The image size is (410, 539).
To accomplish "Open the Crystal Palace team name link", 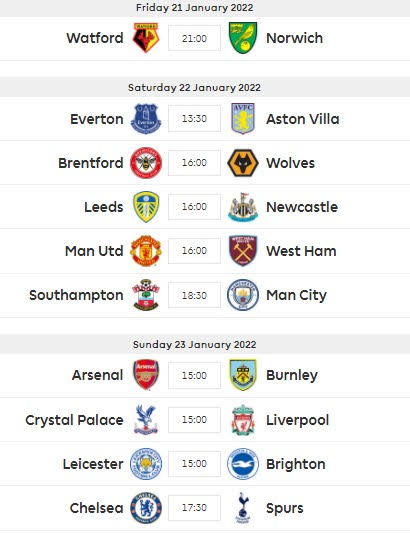I will (x=74, y=420).
